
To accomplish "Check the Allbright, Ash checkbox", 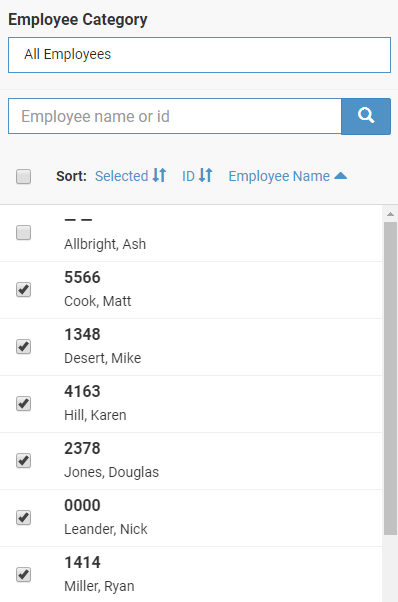I will click(x=23, y=233).
